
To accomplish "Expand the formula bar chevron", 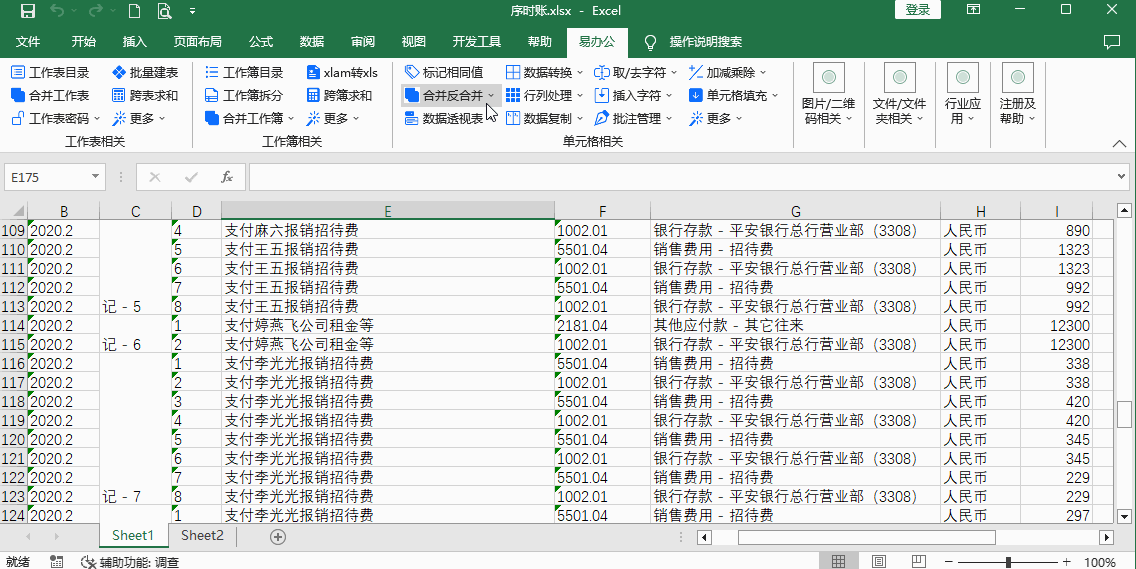I will [x=1122, y=176].
